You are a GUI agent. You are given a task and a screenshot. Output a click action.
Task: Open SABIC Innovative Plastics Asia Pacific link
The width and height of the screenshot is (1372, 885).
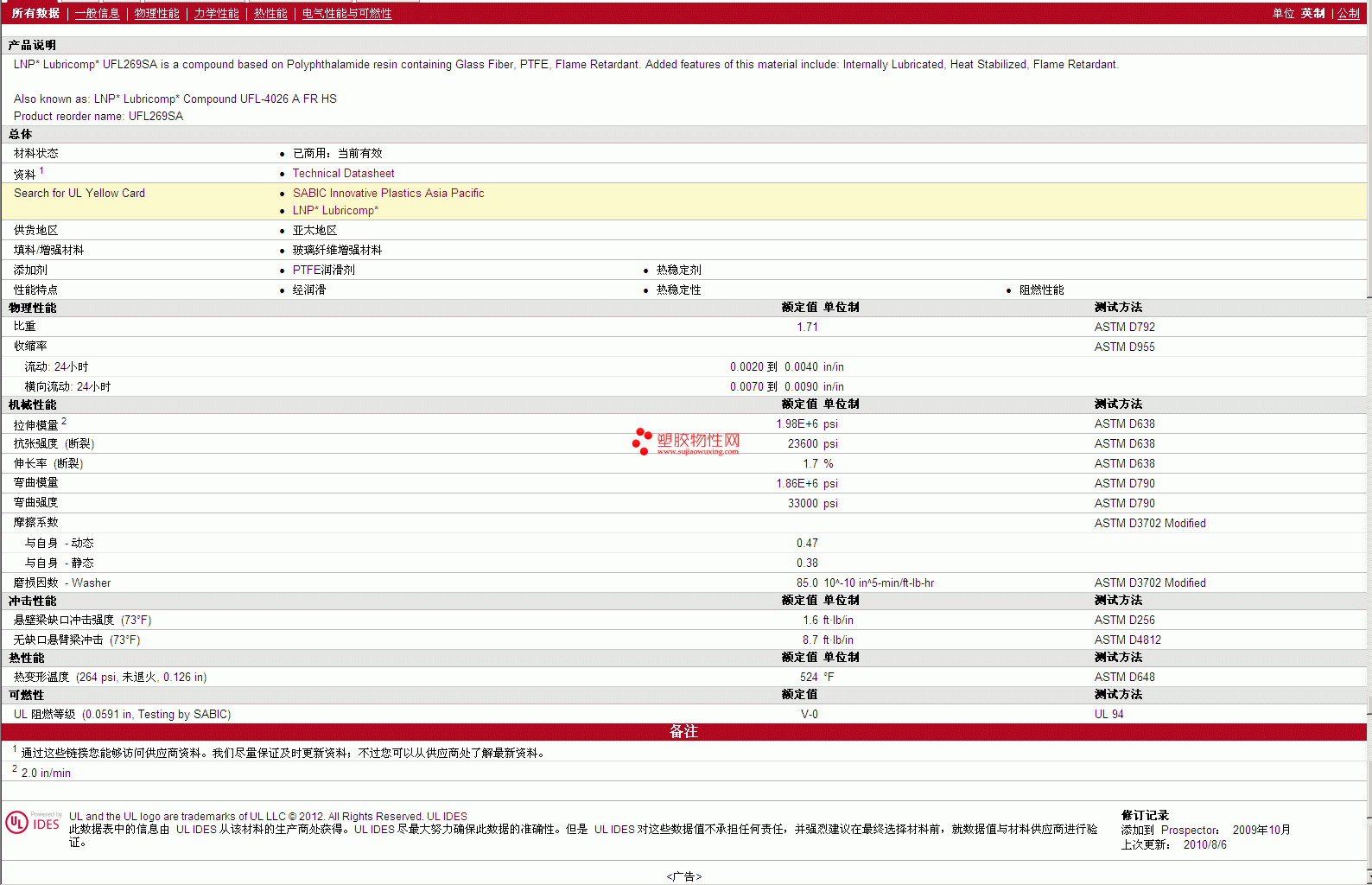388,194
